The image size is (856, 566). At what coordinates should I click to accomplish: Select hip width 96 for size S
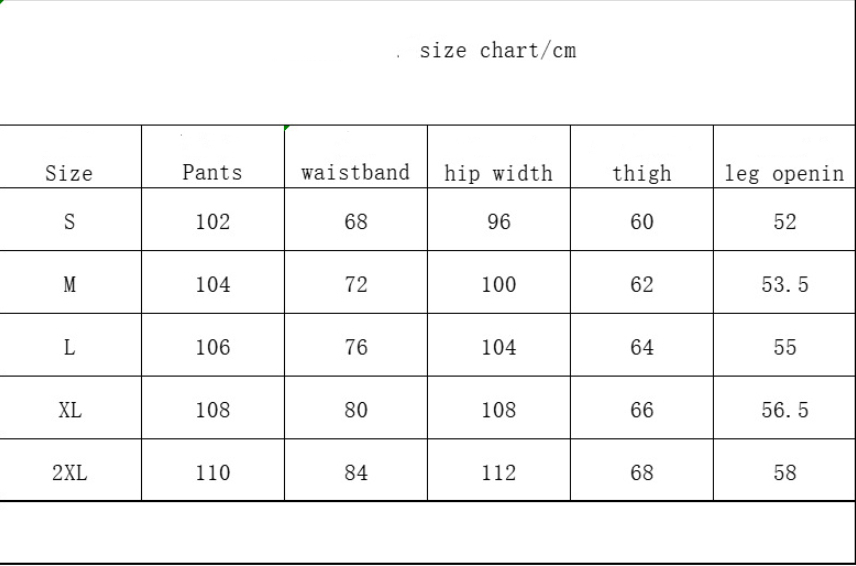pos(498,222)
